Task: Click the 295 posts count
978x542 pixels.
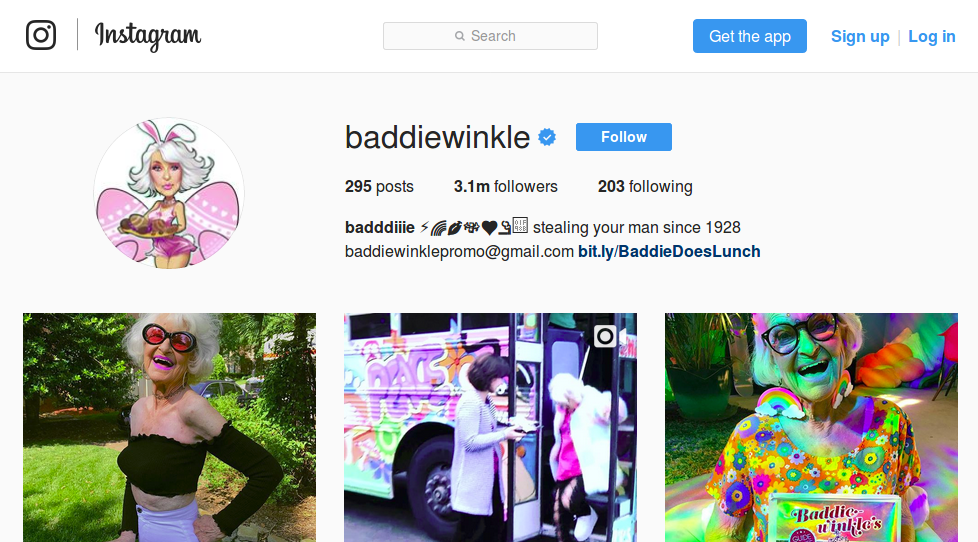Action: [x=379, y=186]
